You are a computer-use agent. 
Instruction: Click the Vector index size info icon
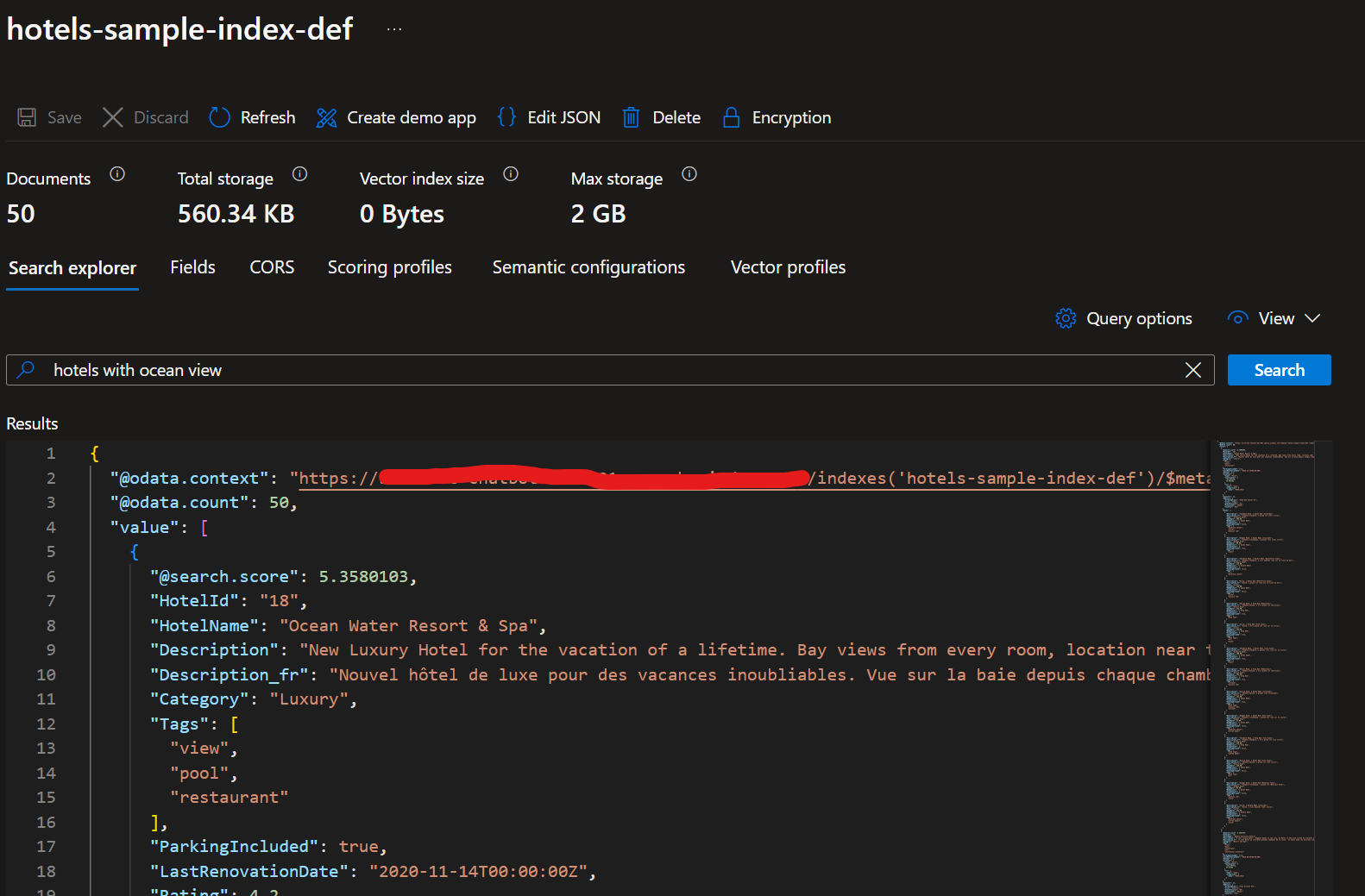511,174
